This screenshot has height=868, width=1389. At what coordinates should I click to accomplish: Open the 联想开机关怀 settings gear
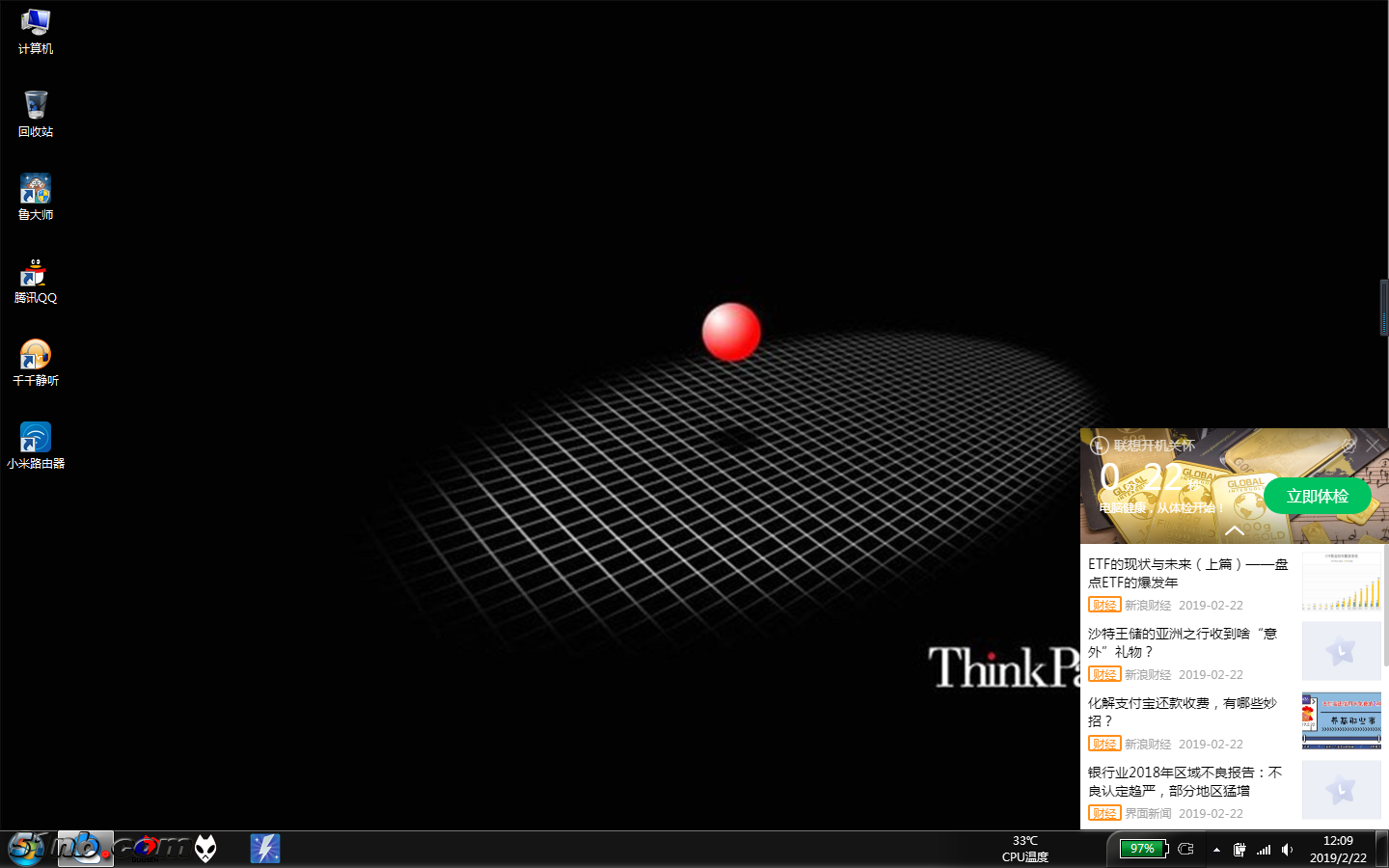(x=1349, y=446)
